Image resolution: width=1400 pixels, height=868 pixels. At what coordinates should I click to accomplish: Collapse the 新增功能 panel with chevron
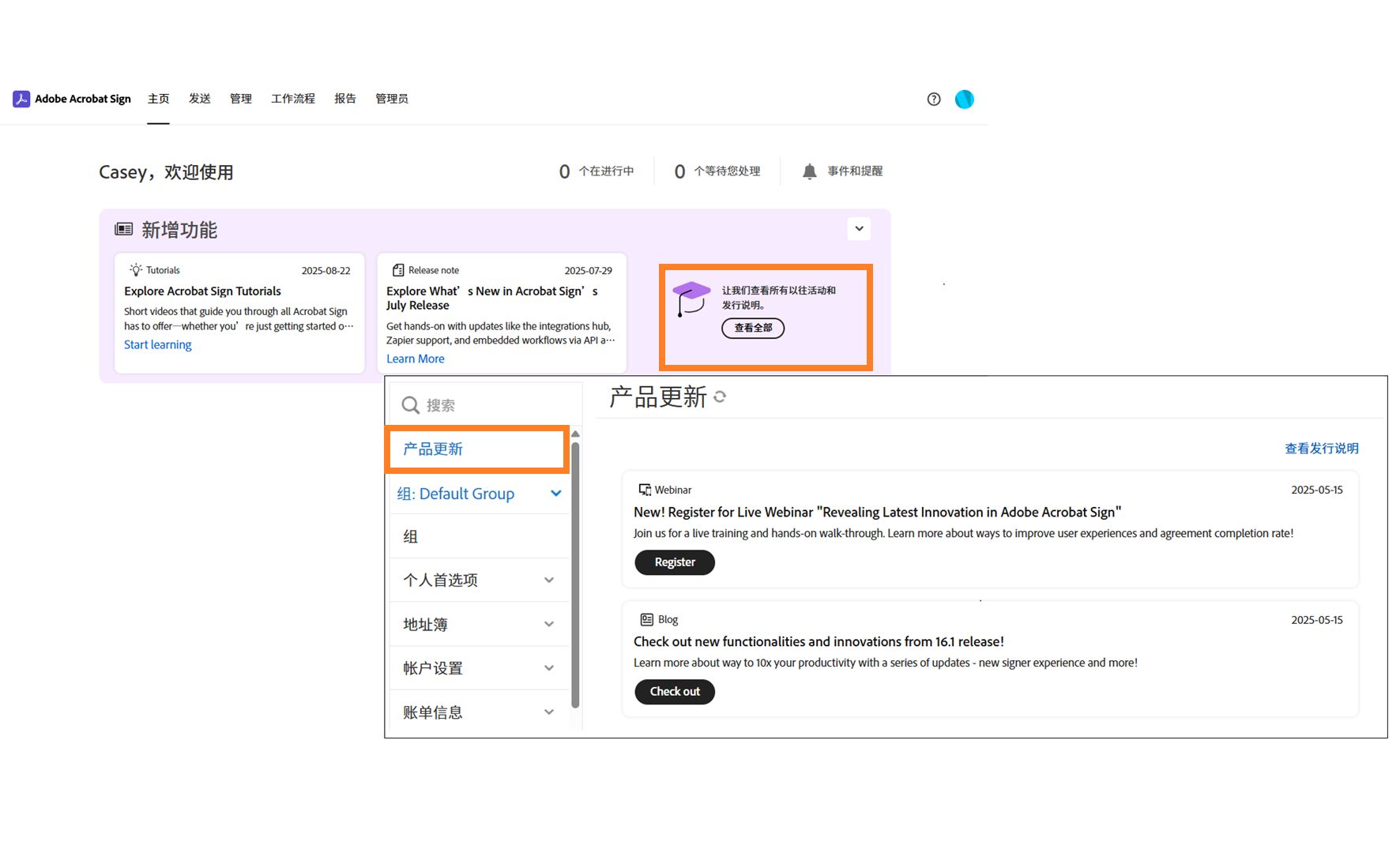(859, 229)
